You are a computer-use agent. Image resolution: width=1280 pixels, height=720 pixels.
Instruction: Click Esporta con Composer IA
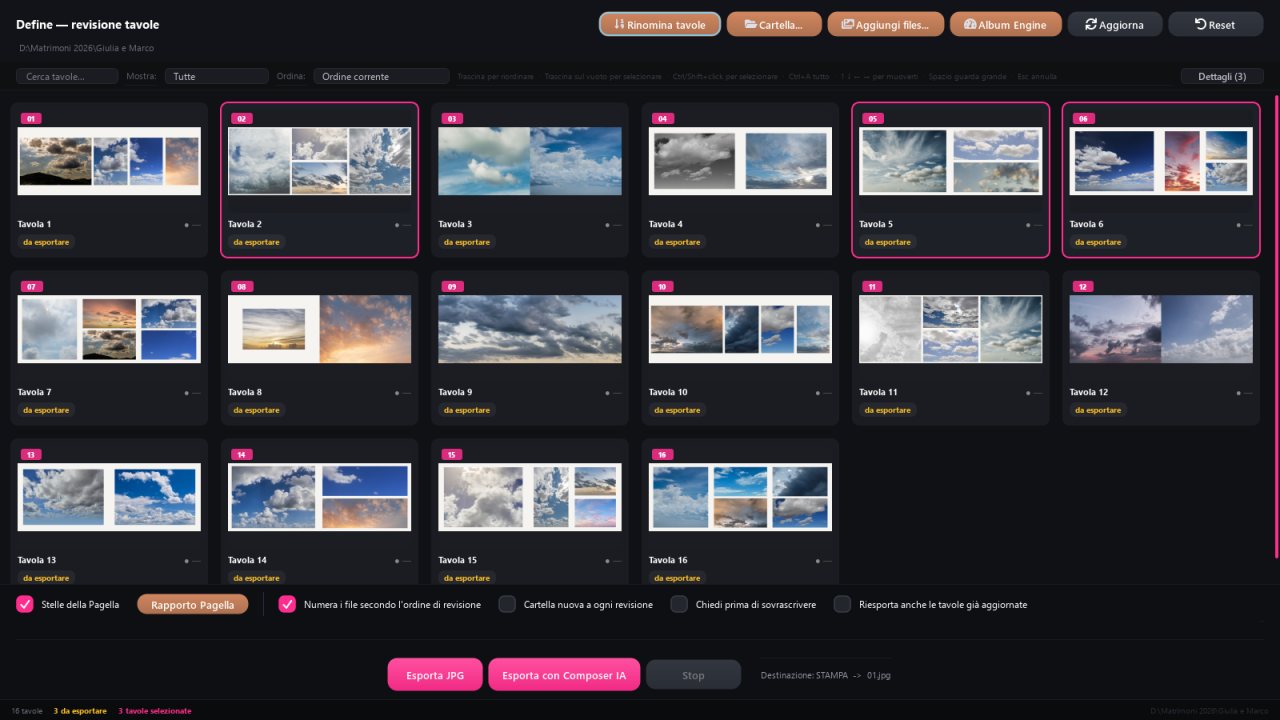point(564,675)
